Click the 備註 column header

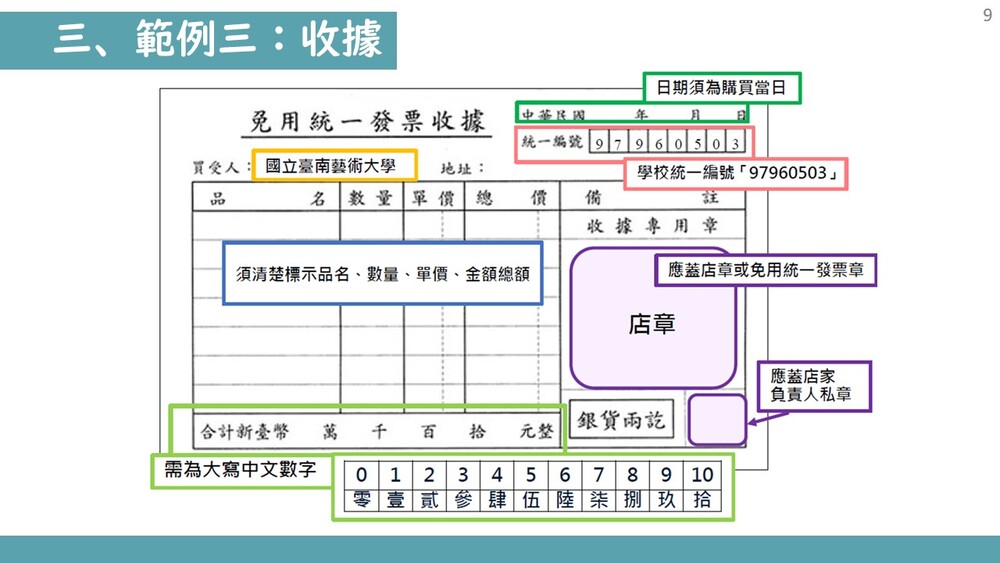[x=650, y=198]
